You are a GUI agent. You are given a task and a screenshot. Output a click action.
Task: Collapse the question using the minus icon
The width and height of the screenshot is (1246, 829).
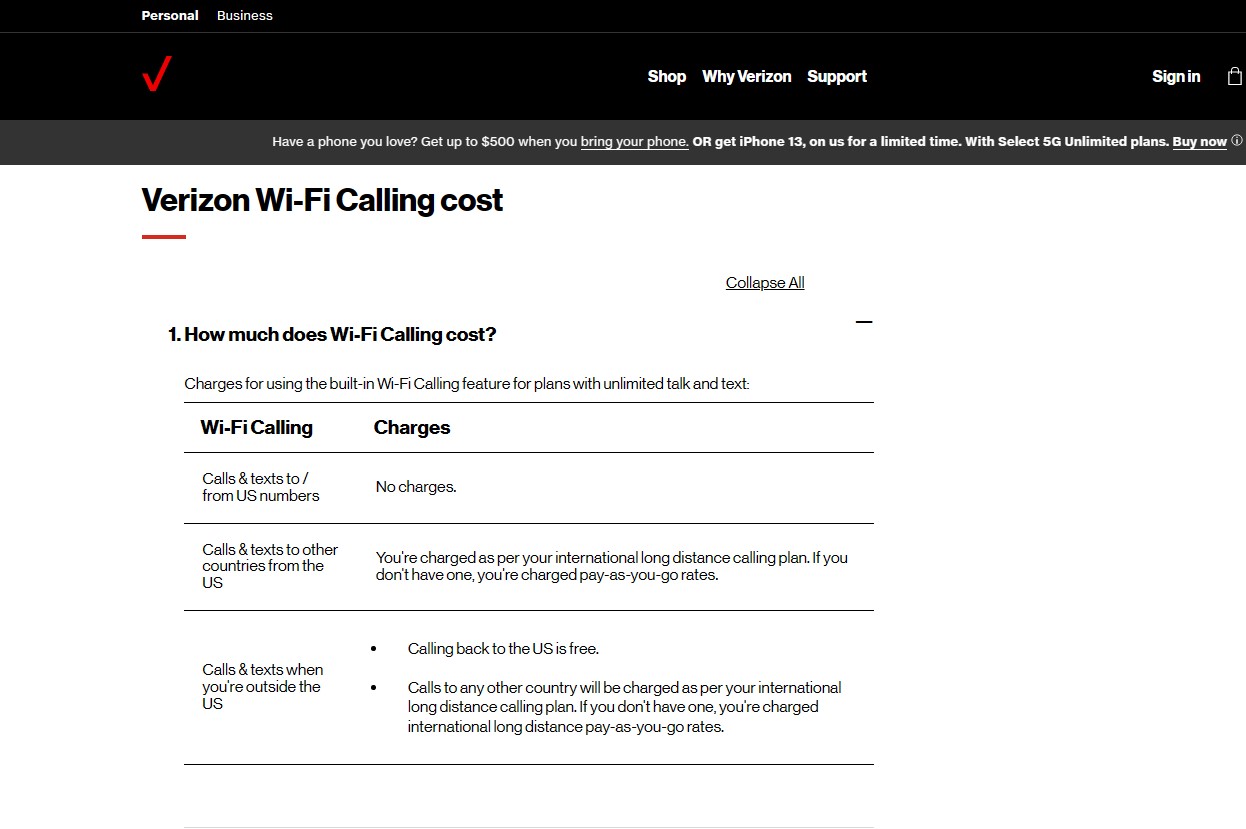pos(864,322)
